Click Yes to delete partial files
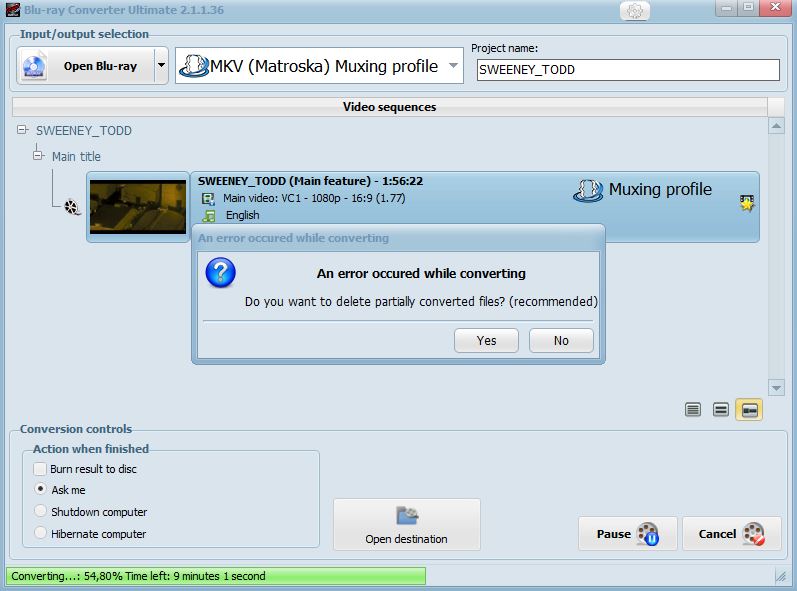797x591 pixels. pos(486,340)
